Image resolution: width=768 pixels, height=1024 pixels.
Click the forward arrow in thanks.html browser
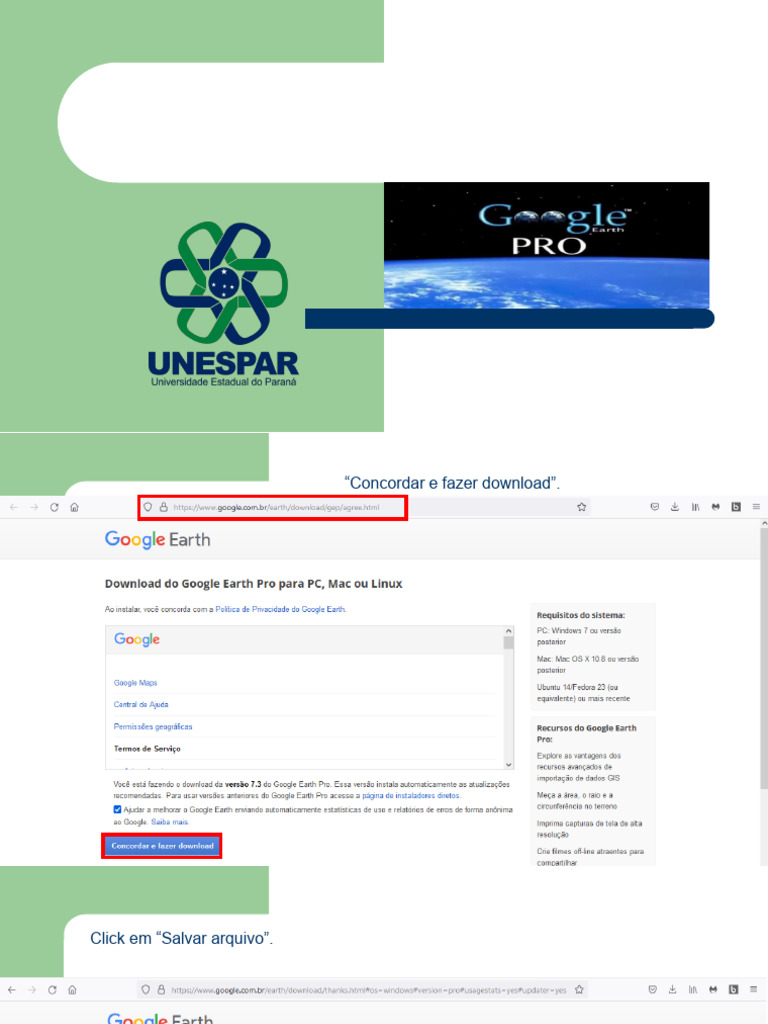[32, 990]
